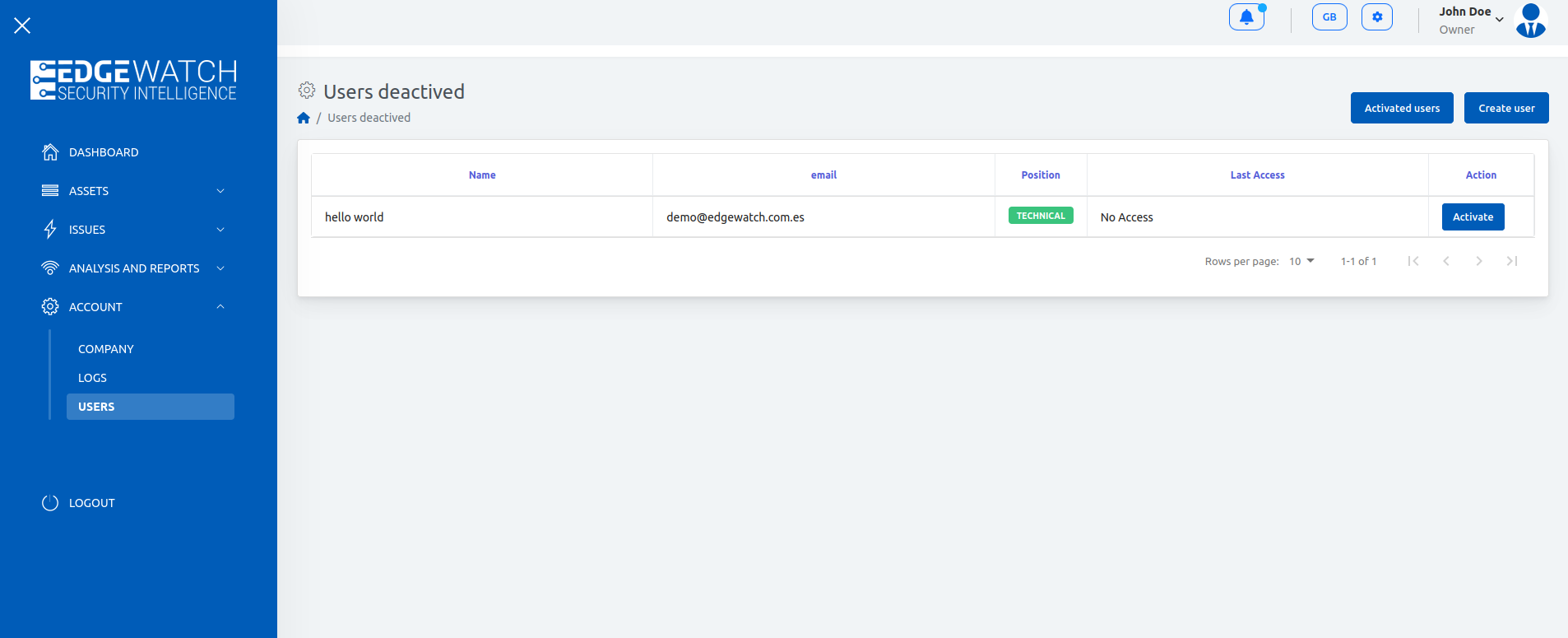
Task: Click the email column header
Action: click(823, 175)
